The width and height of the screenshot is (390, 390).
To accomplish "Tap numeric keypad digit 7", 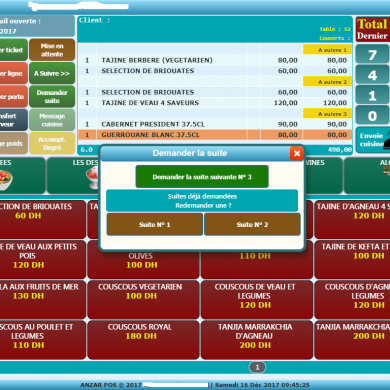I will tap(372, 54).
